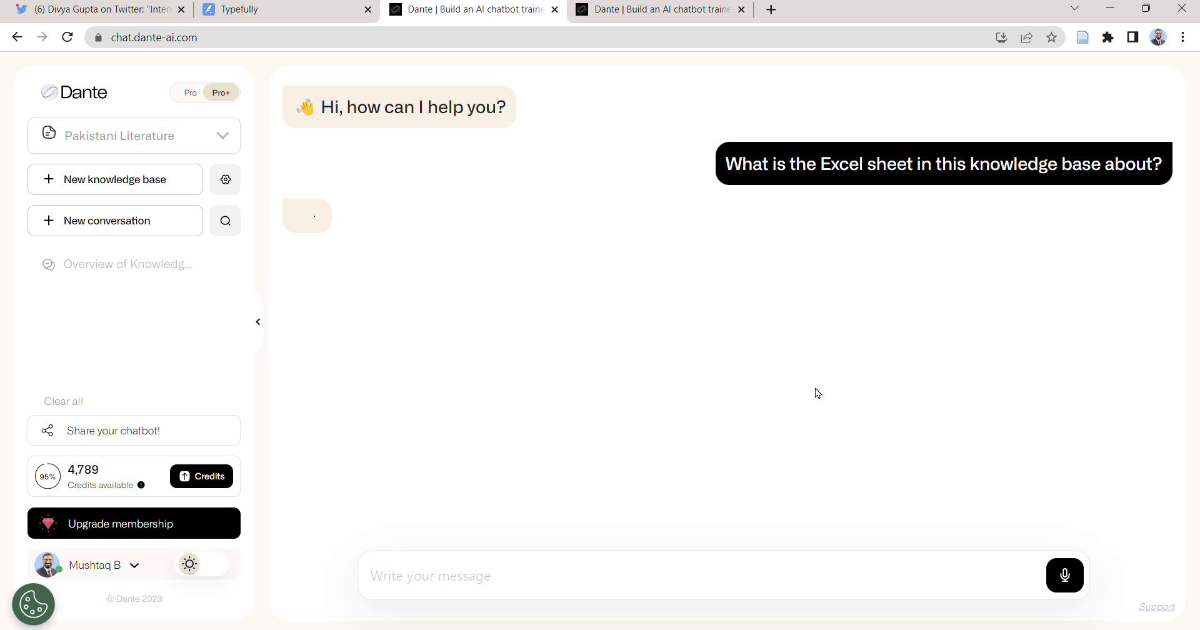The height and width of the screenshot is (630, 1200).
Task: Click the 95% credits progress circle
Action: 48,477
